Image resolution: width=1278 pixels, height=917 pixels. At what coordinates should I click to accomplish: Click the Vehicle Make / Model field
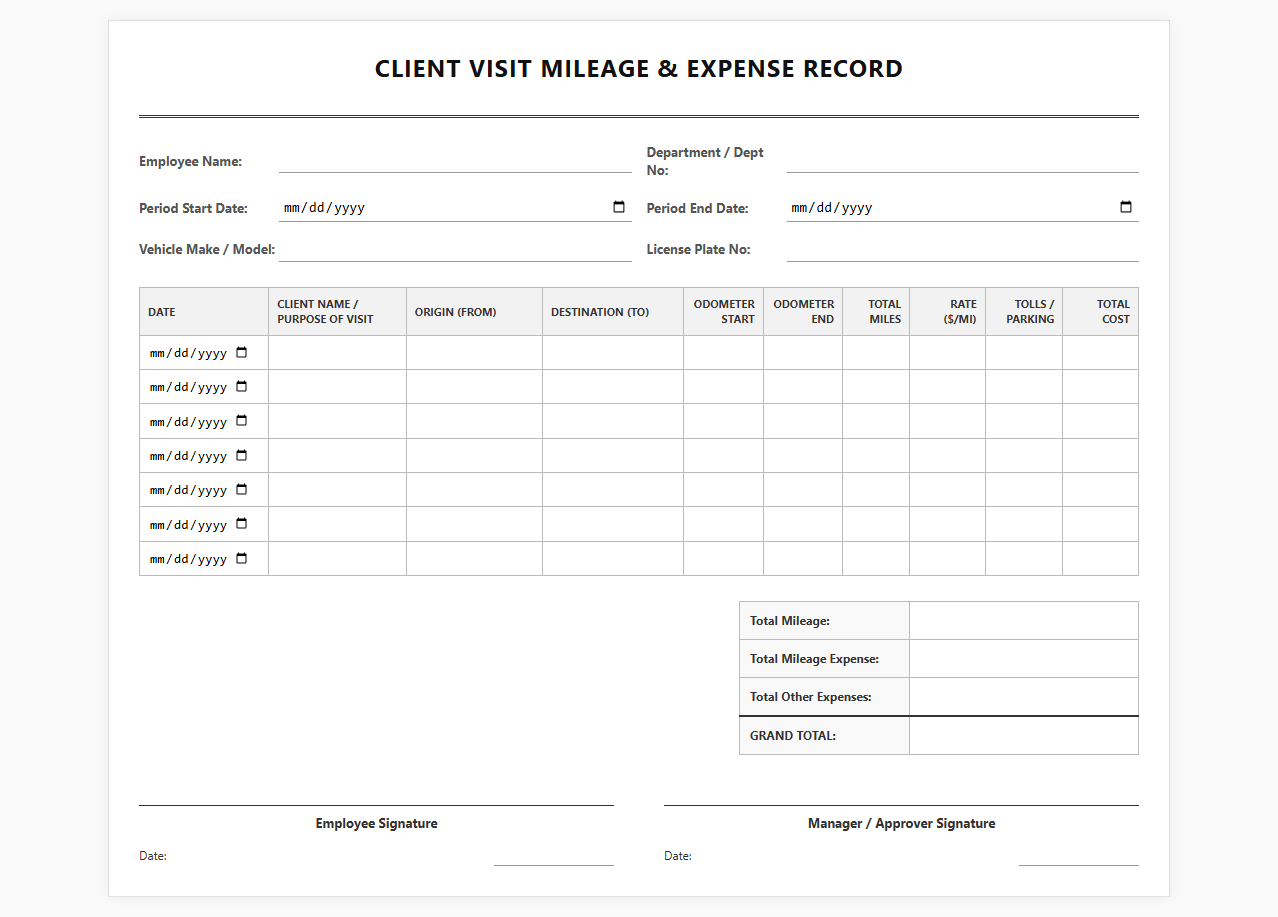[455, 249]
